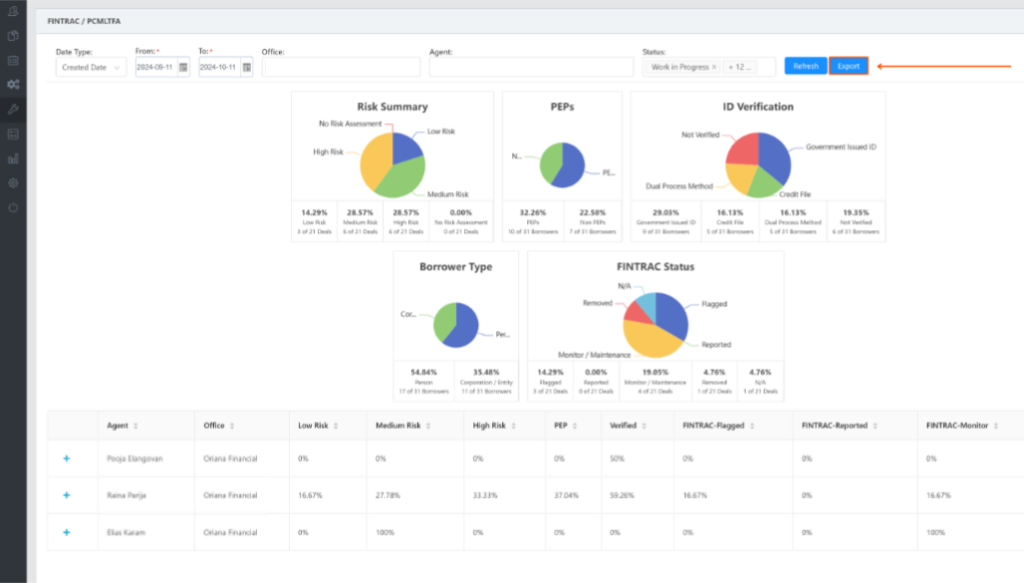
Task: Click into the Office filter field
Action: [x=341, y=67]
